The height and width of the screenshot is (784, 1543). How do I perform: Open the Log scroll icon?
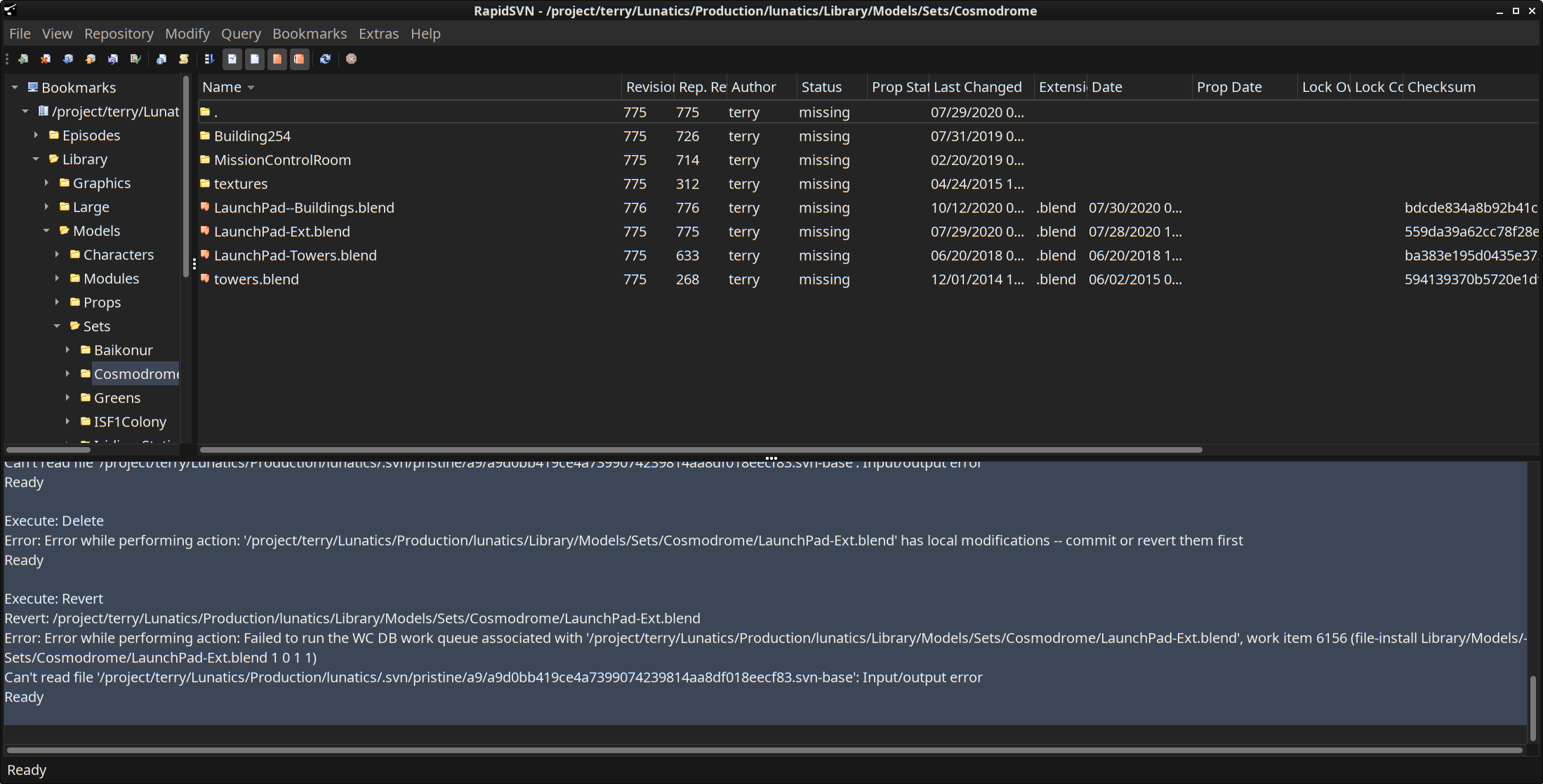tap(184, 59)
